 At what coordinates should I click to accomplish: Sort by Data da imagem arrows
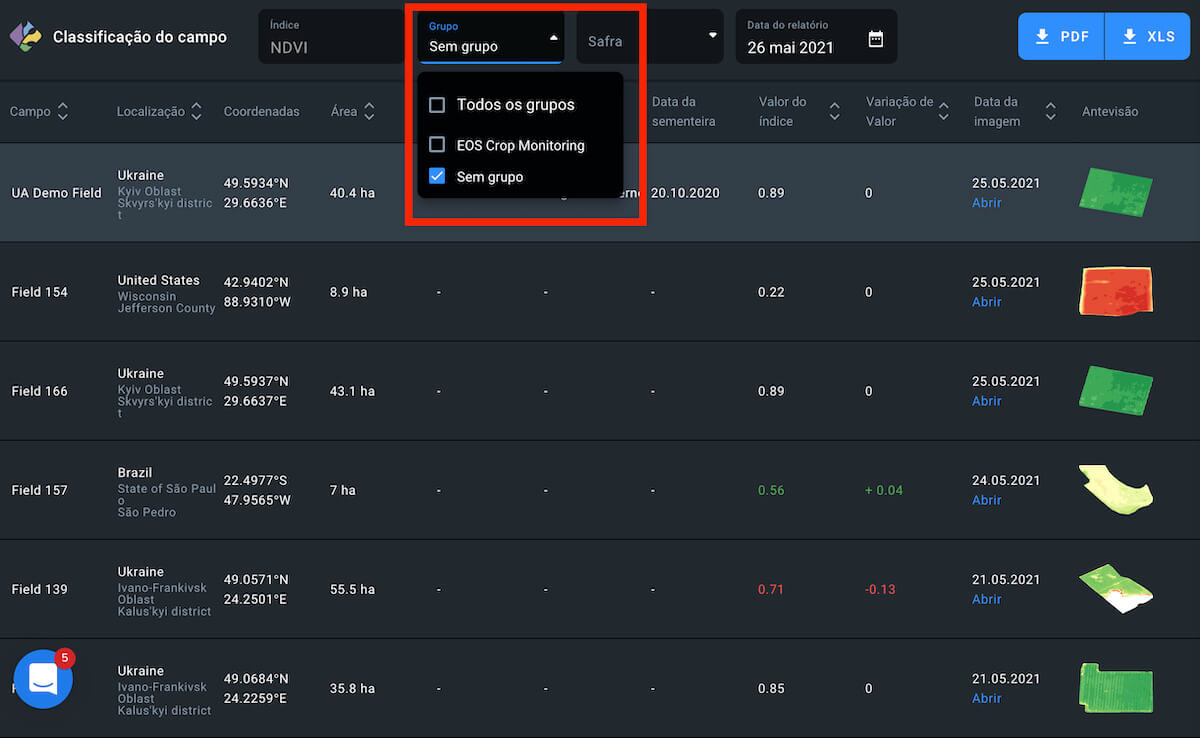1050,112
